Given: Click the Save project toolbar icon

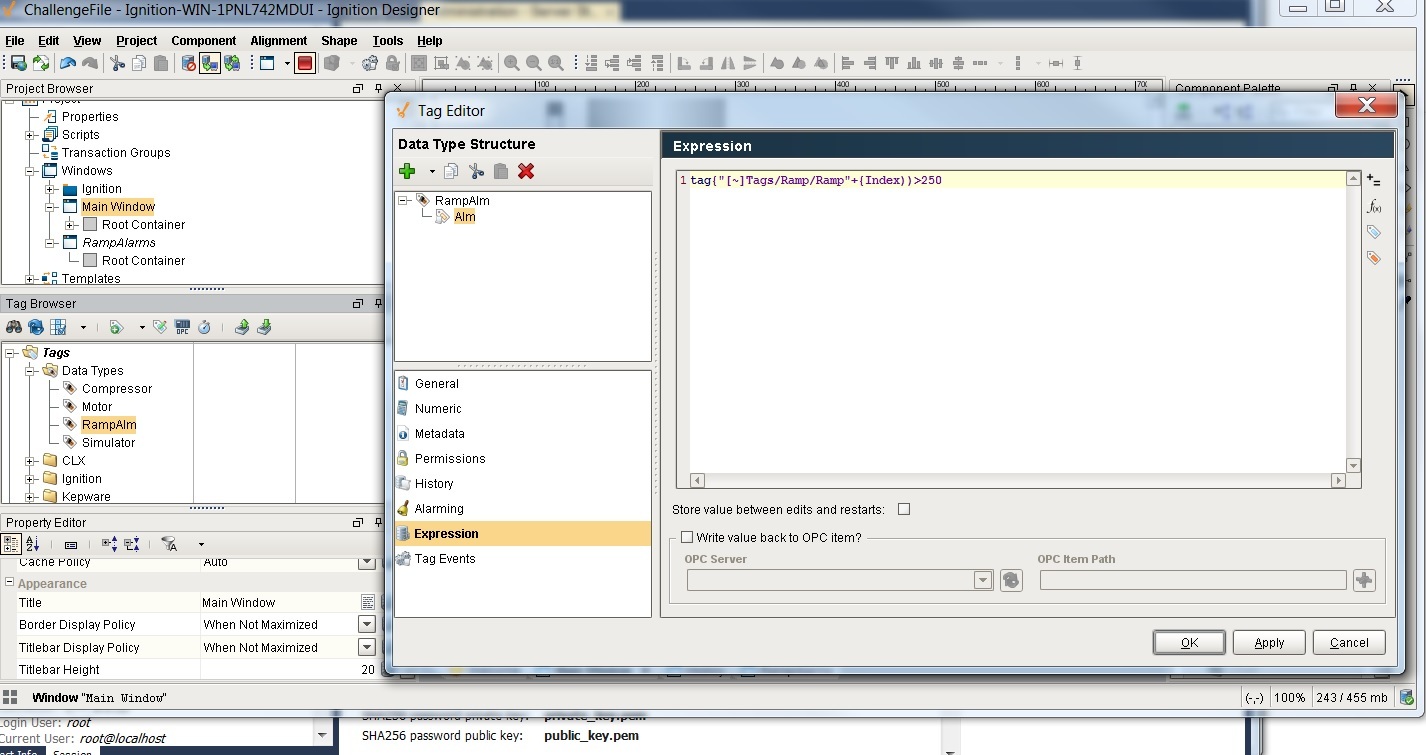Looking at the screenshot, I should (x=18, y=63).
